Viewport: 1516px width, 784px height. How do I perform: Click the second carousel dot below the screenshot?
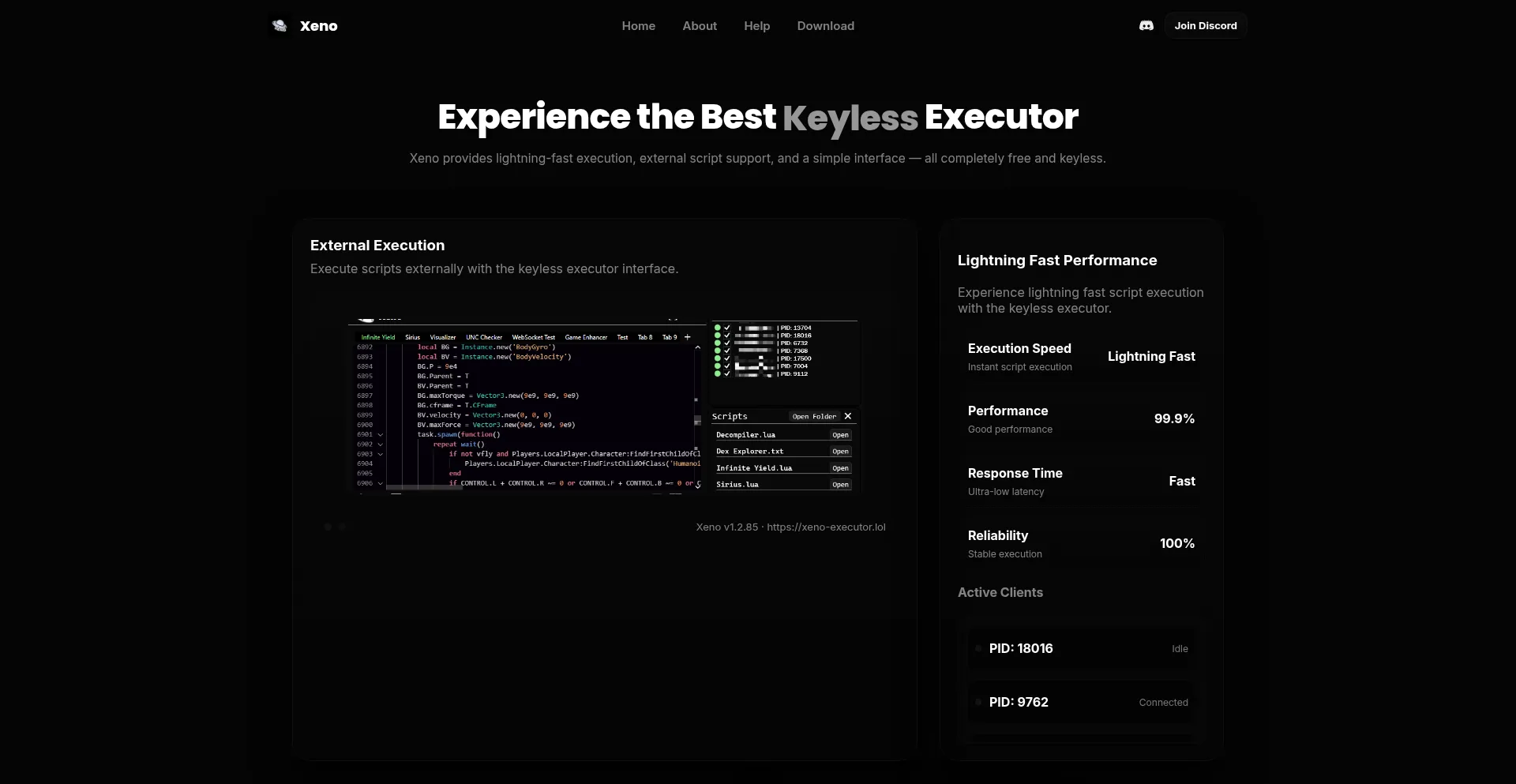pos(343,527)
